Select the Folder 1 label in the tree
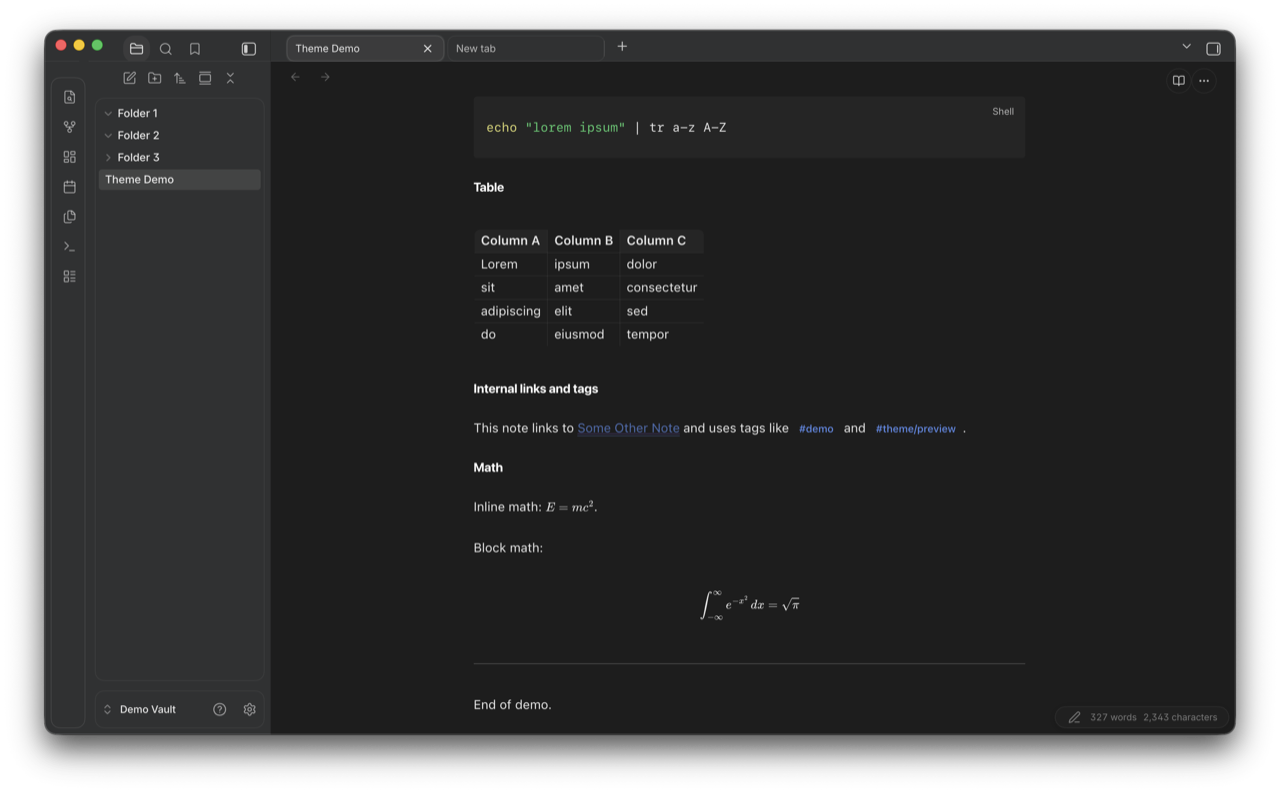1280x793 pixels. (138, 114)
